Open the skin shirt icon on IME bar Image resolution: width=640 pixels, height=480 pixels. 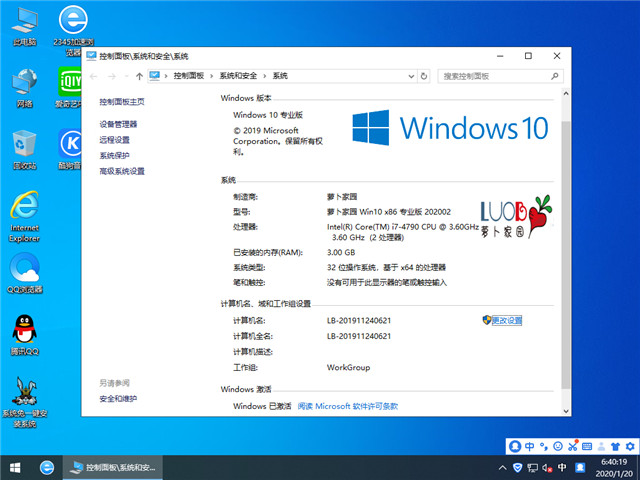point(616,446)
